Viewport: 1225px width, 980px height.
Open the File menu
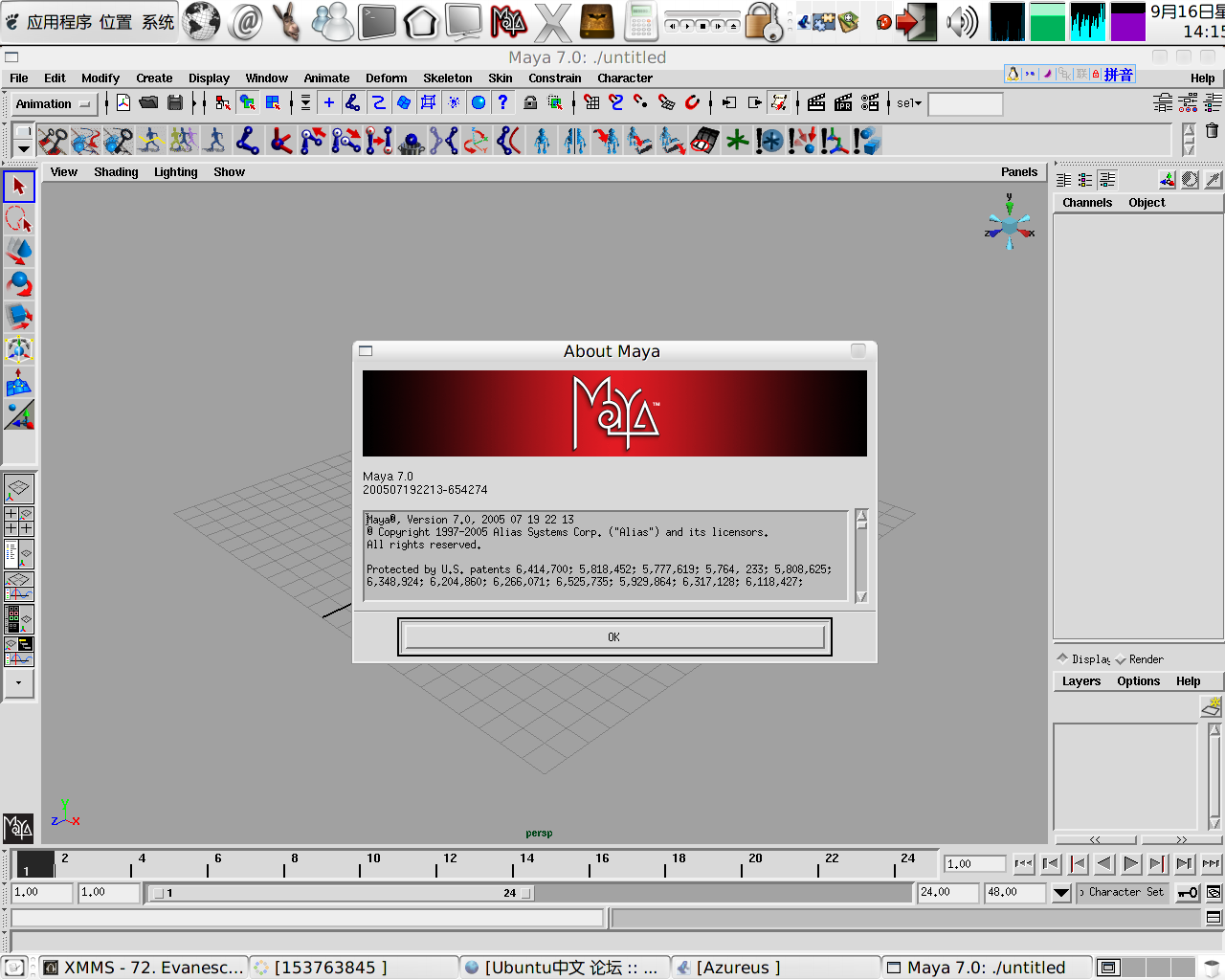(x=19, y=78)
